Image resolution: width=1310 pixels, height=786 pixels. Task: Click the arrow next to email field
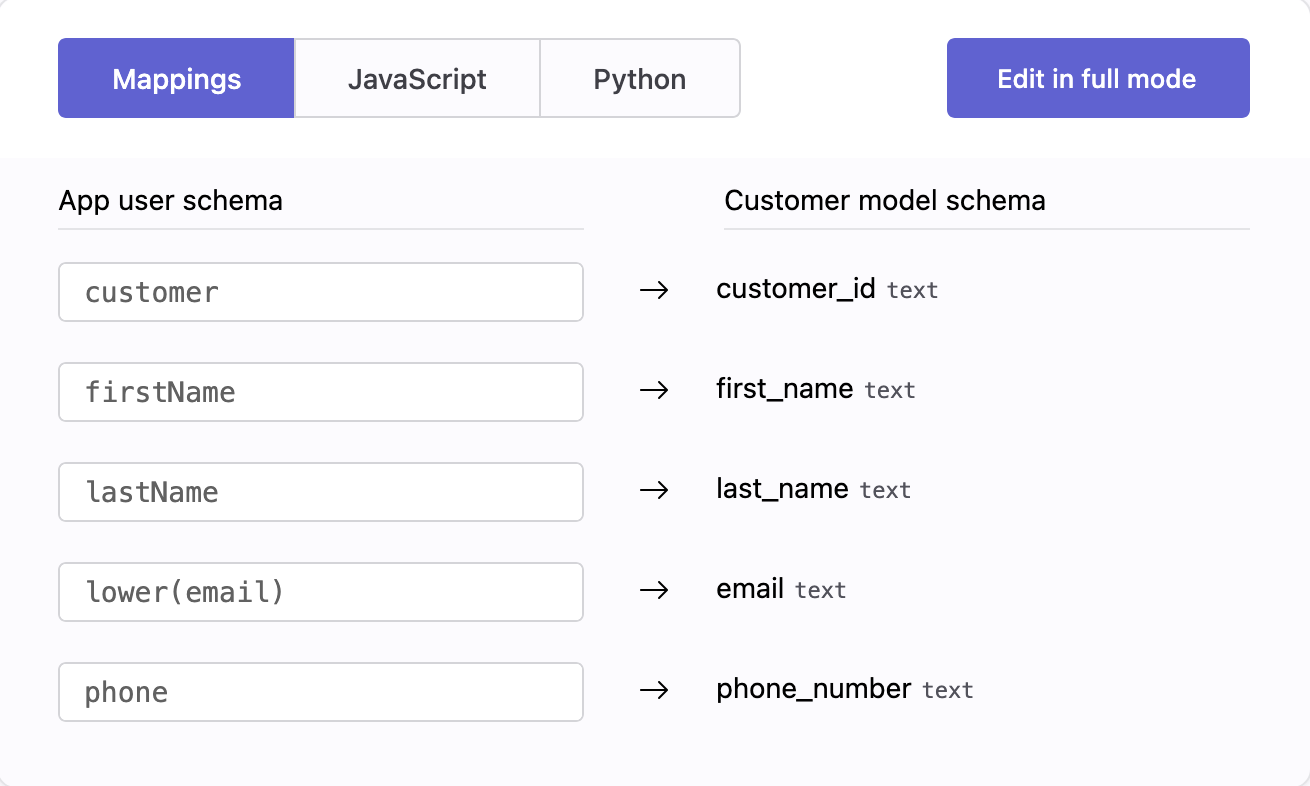(x=653, y=591)
